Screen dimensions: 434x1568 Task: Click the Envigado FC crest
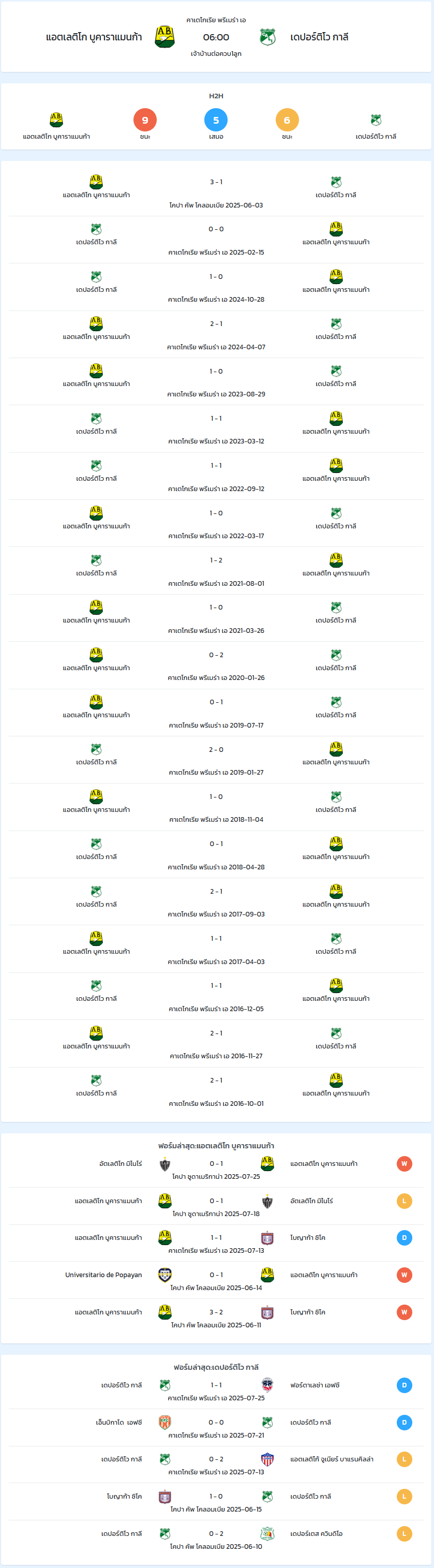coord(165,1423)
